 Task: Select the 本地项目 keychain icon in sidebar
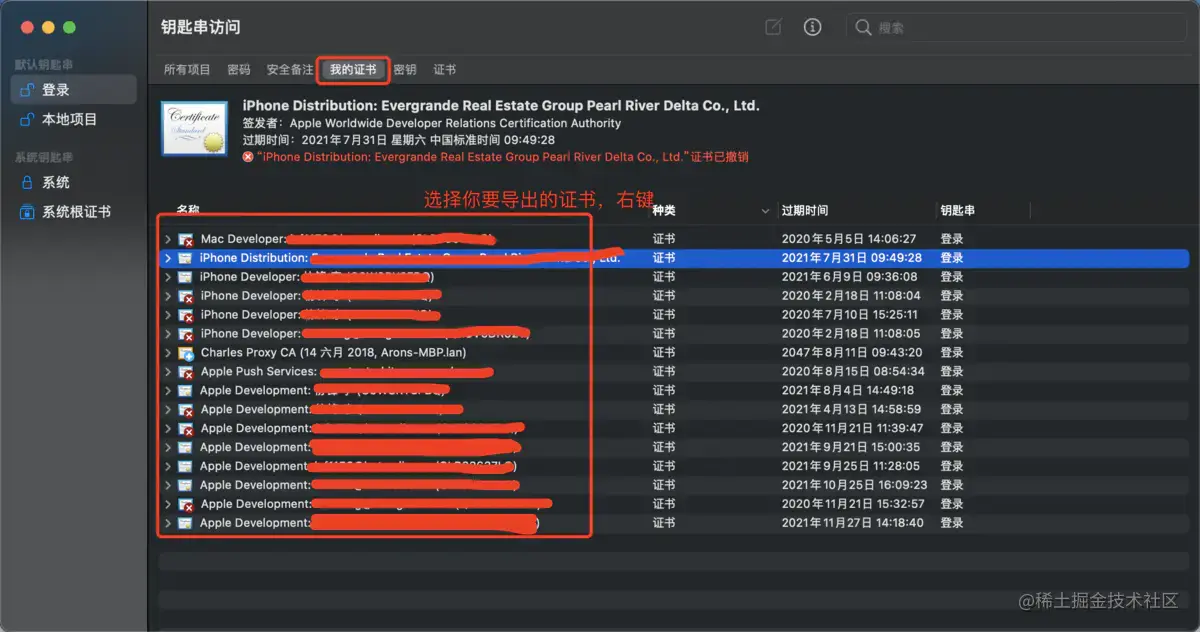[28, 120]
